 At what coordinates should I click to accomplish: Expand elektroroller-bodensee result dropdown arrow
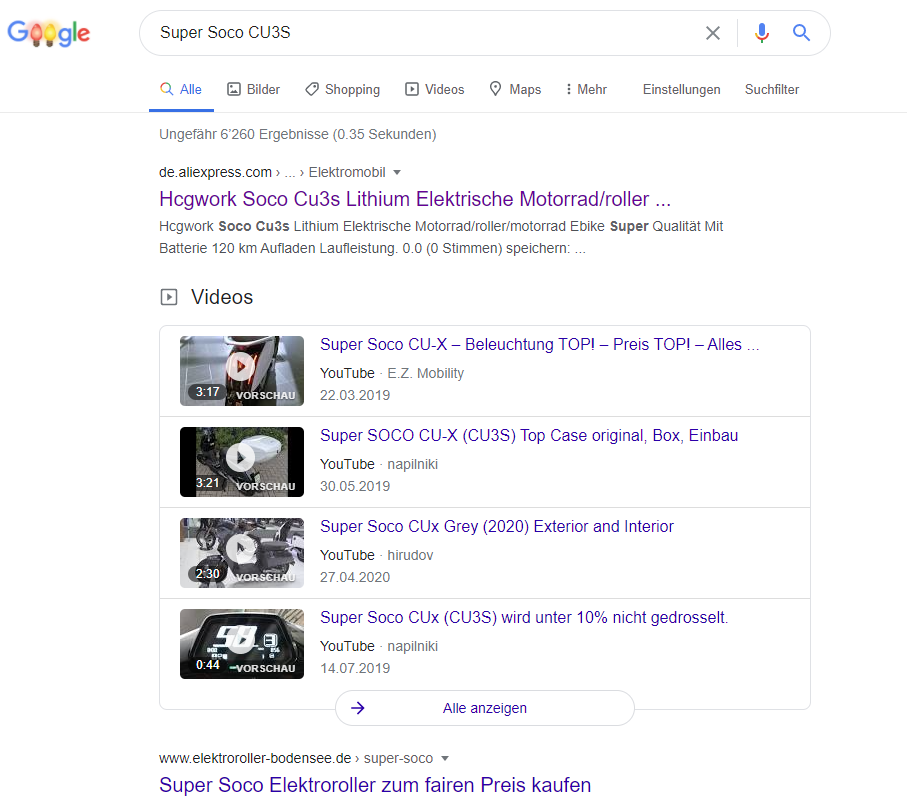pos(445,758)
